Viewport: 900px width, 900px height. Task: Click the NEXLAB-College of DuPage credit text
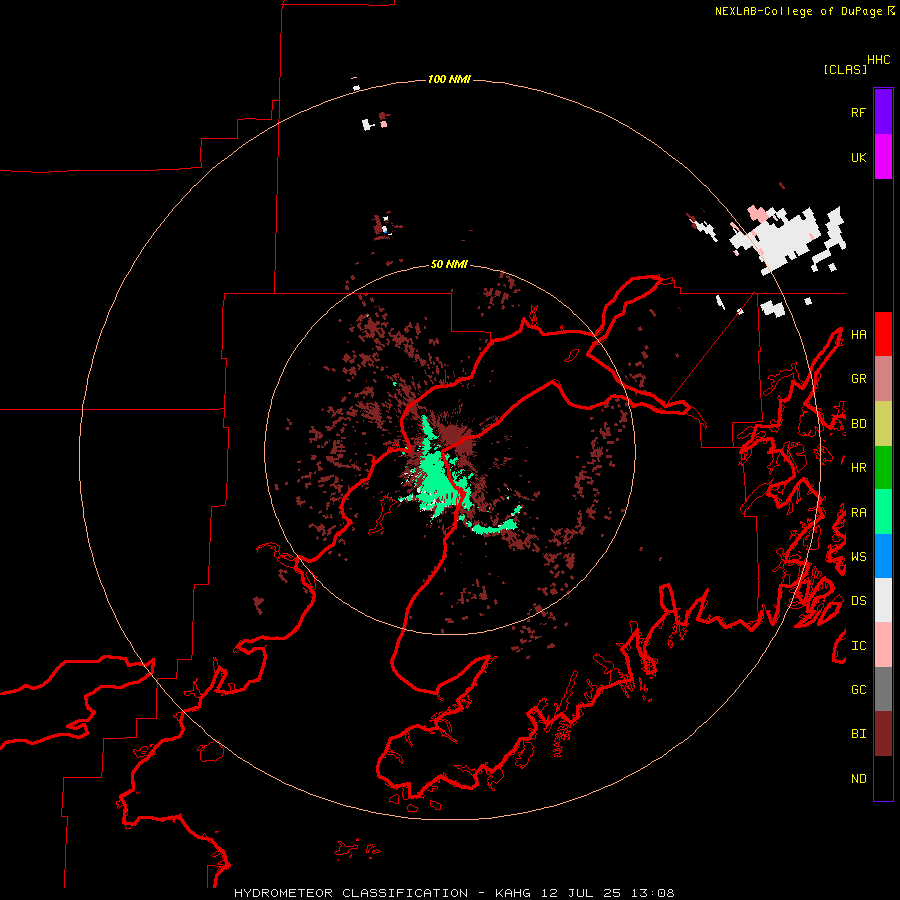point(798,11)
